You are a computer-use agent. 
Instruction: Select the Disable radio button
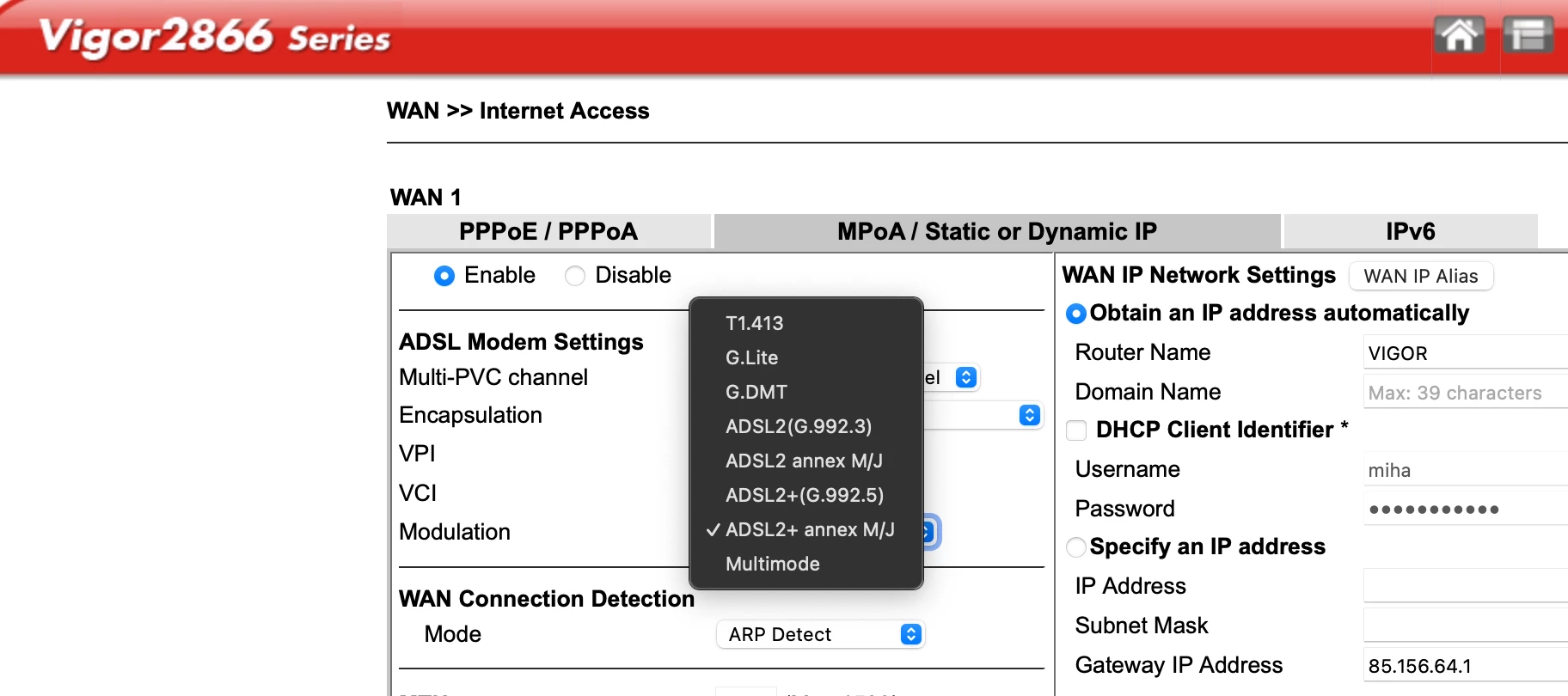pos(575,276)
